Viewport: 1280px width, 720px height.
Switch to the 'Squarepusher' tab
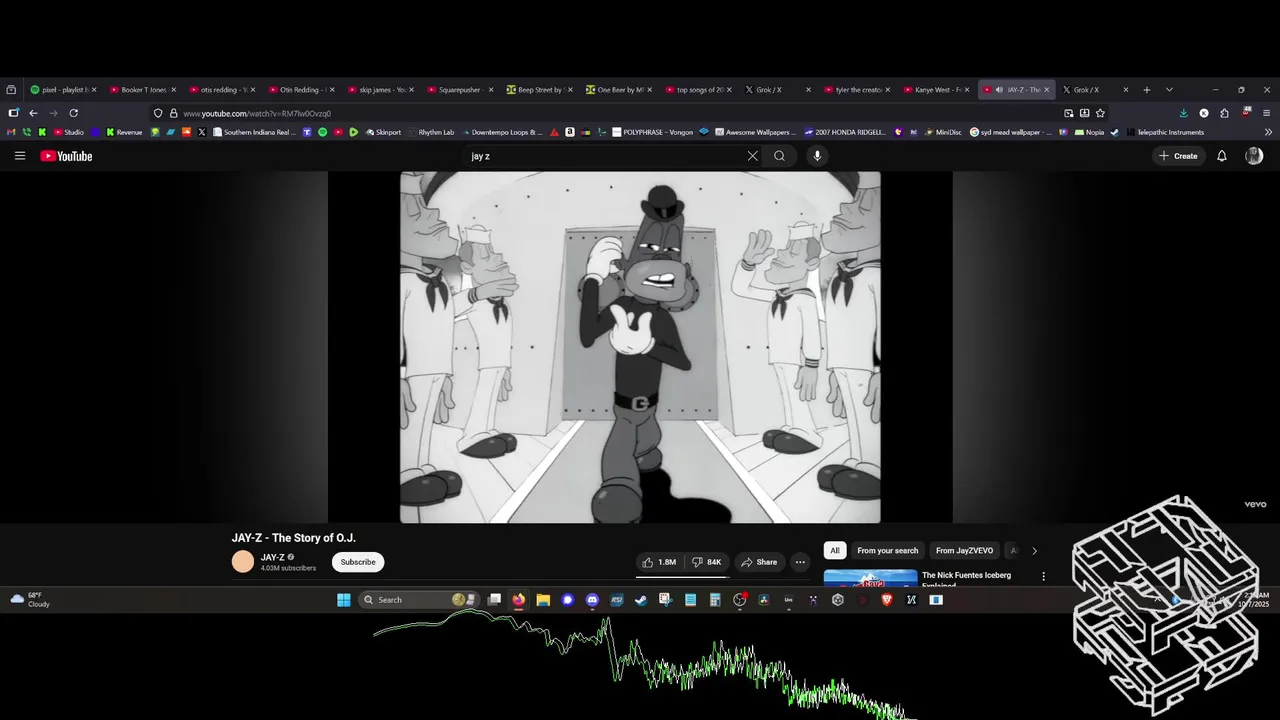pyautogui.click(x=459, y=90)
